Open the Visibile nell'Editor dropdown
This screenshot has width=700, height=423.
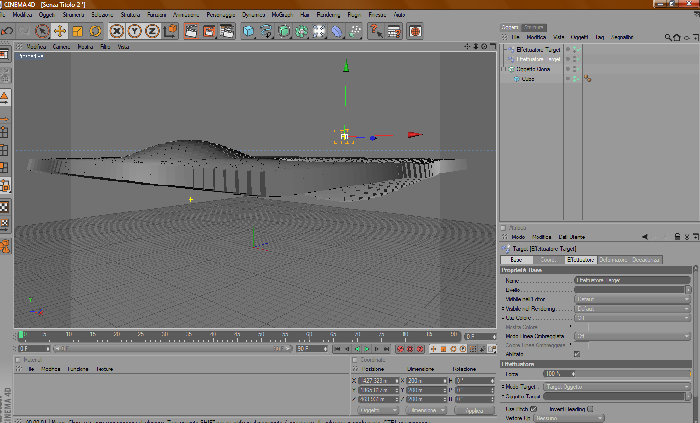[632, 299]
